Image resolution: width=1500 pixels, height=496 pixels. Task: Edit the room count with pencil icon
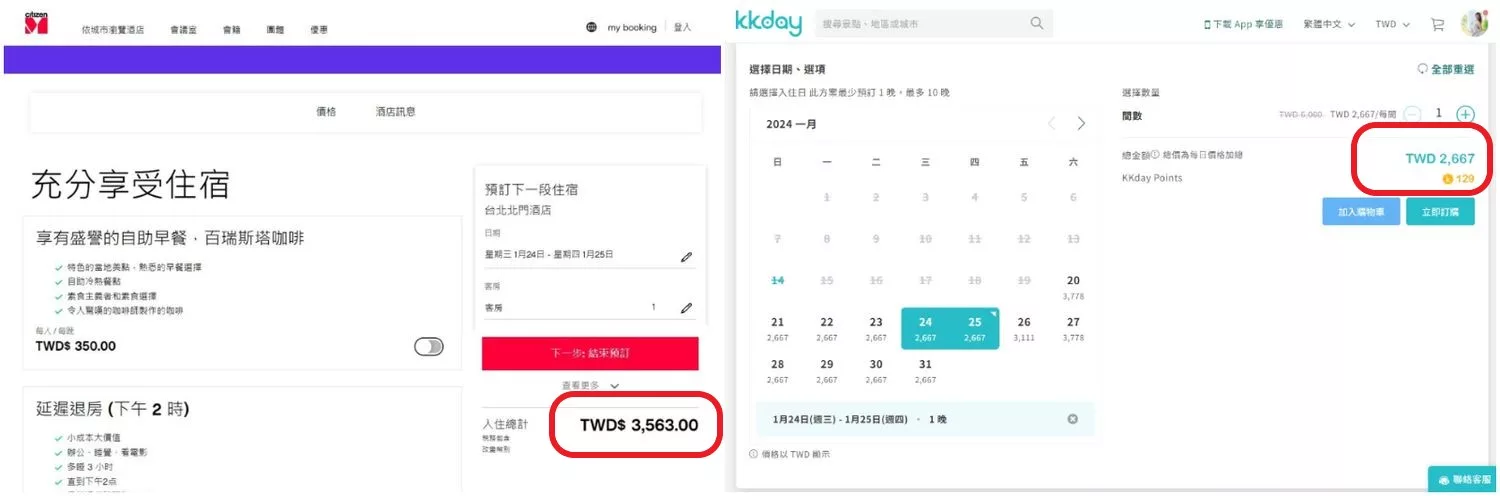click(x=686, y=308)
